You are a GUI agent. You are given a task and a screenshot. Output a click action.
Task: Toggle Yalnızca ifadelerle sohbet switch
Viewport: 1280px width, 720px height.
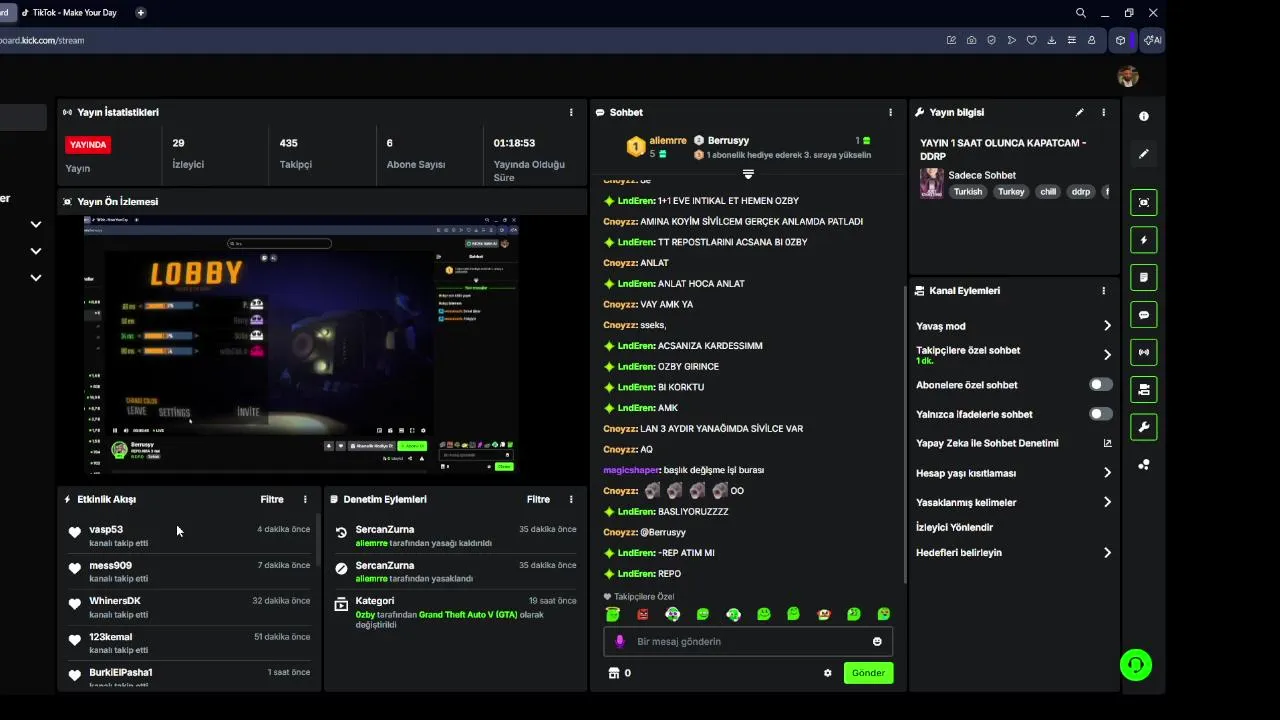pyautogui.click(x=1100, y=414)
